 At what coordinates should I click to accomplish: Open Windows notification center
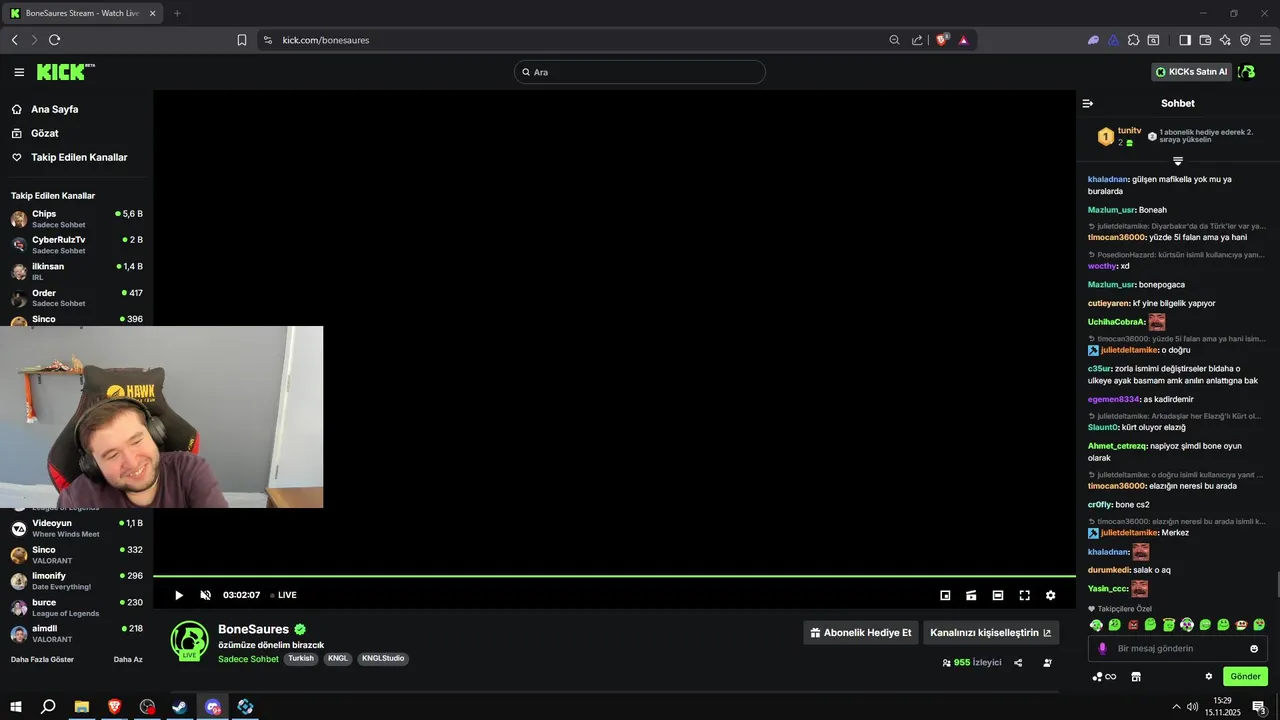click(x=1259, y=706)
